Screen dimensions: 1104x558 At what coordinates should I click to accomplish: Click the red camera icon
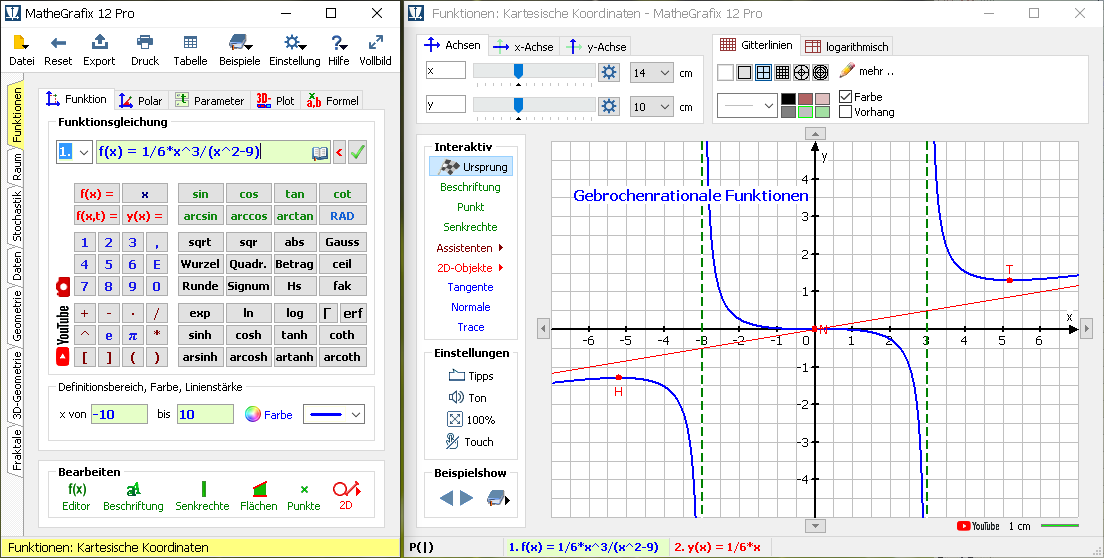click(x=63, y=286)
